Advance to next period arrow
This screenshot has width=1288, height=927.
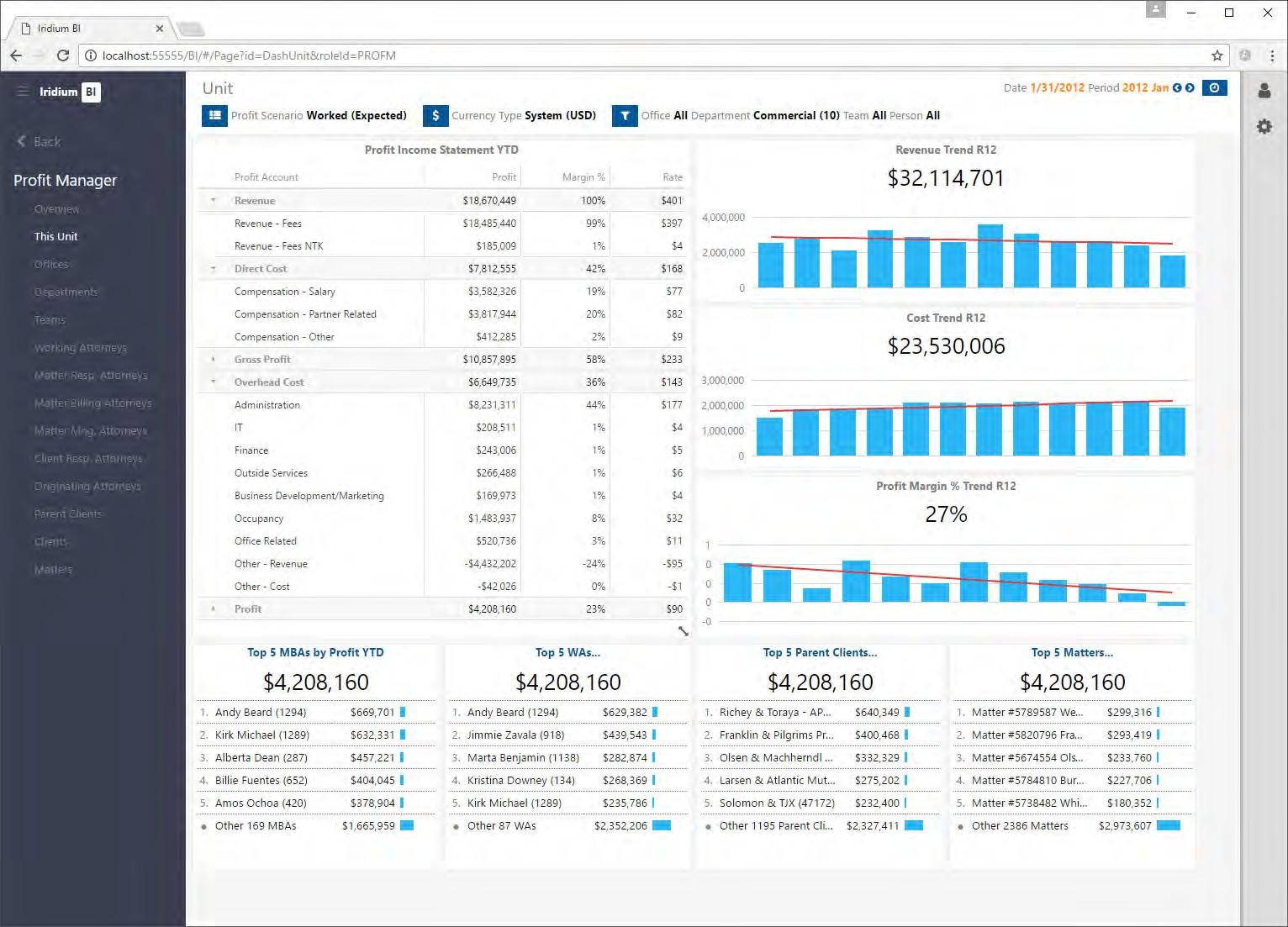[x=1190, y=87]
